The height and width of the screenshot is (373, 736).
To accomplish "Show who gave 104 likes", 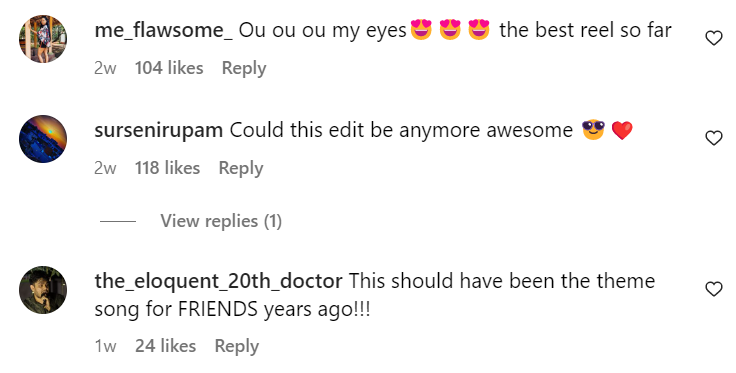I will (169, 68).
